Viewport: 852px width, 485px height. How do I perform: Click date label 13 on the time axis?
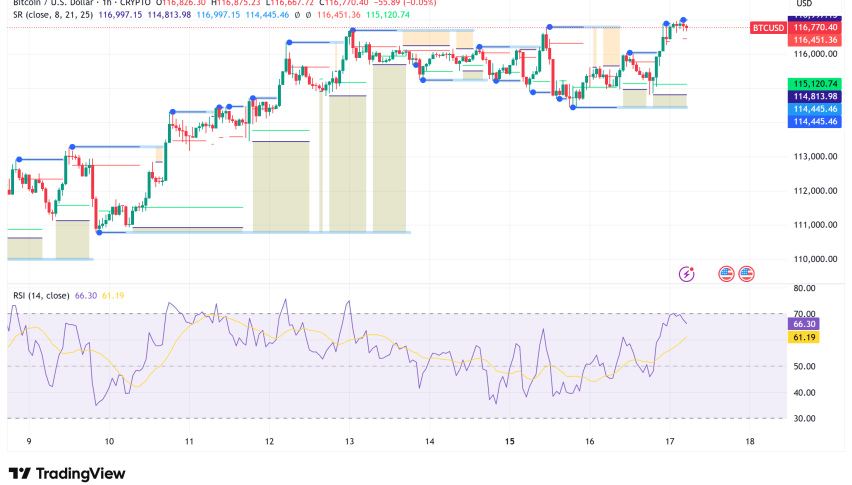tap(349, 442)
